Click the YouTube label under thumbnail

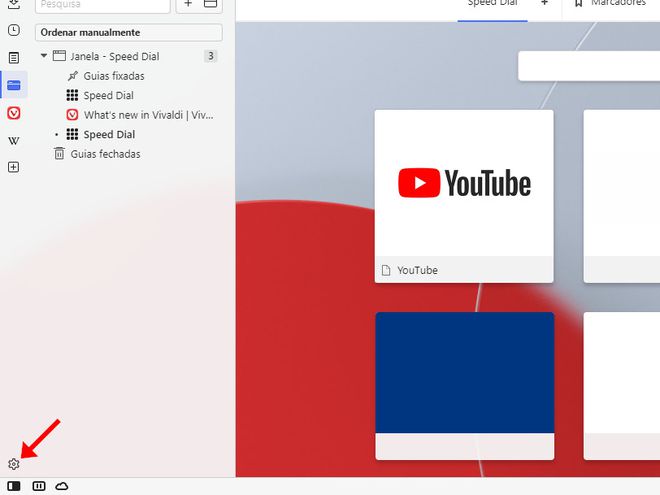(x=418, y=270)
